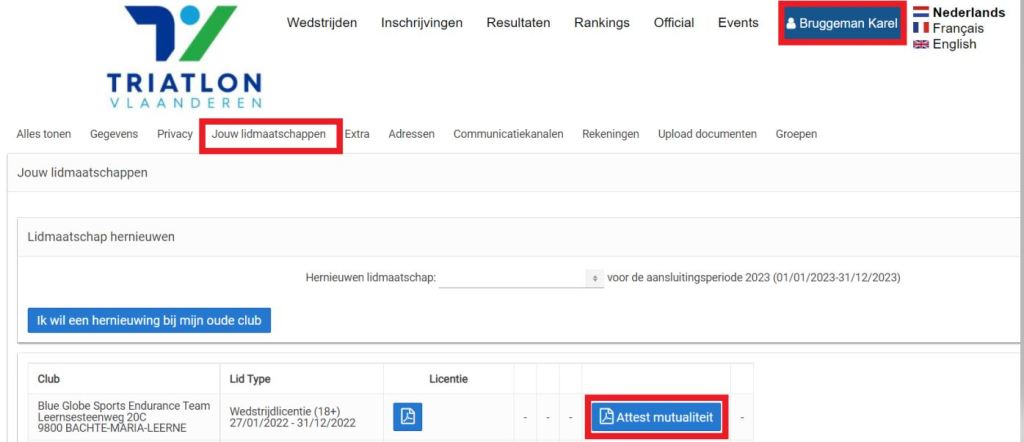Download the Attest mutualiteit document
This screenshot has width=1024, height=442.
click(656, 417)
